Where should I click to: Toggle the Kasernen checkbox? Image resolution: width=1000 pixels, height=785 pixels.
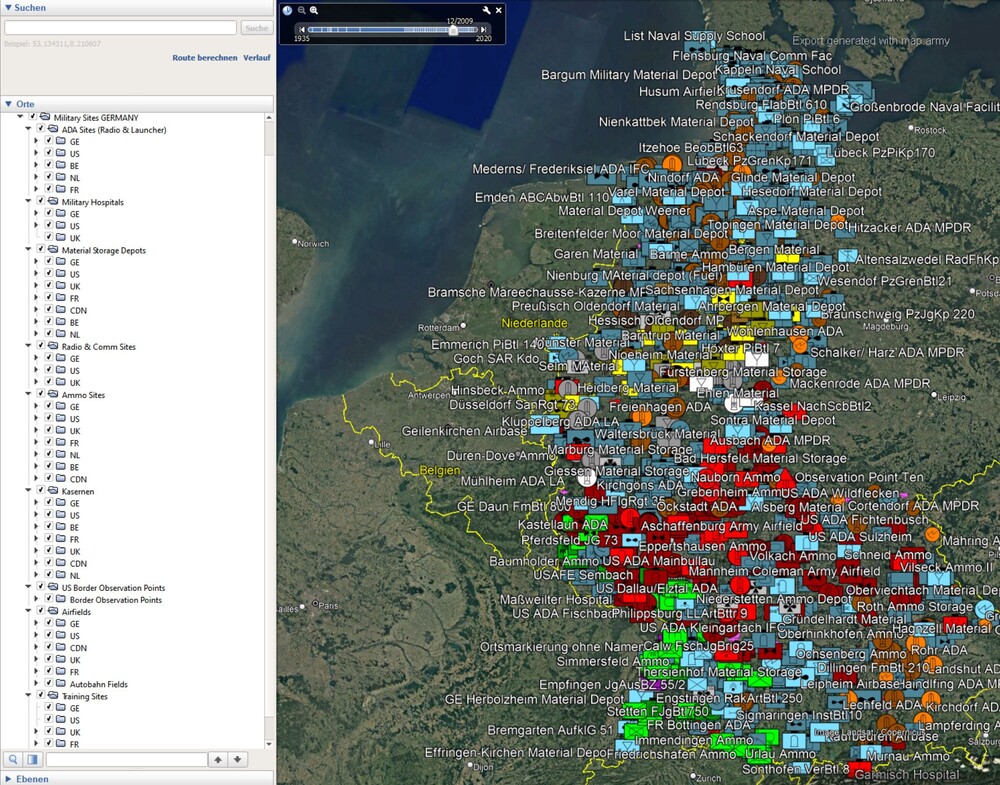41,491
